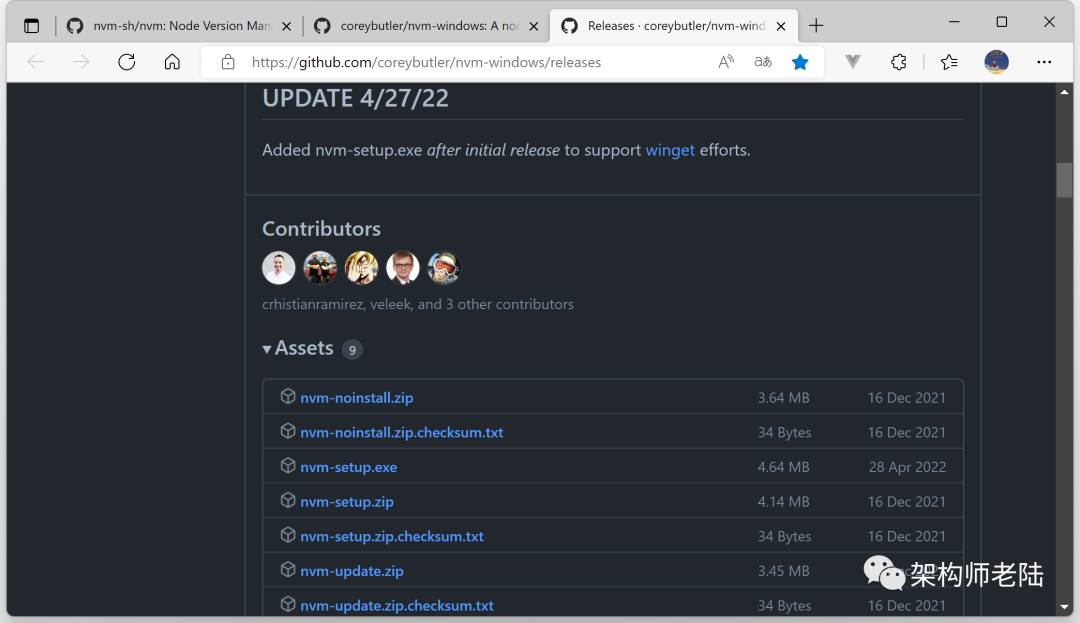Click package icon beside nvm-setup.zip

pos(288,500)
